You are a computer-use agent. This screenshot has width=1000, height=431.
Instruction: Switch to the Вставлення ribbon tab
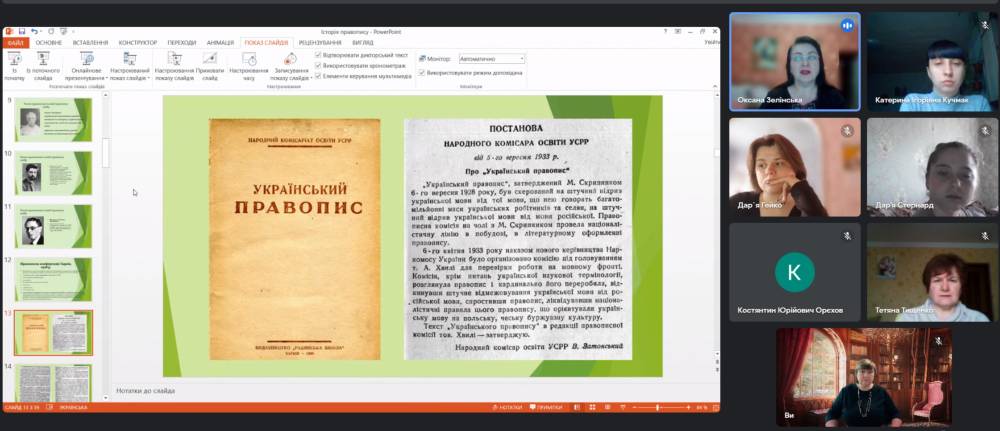tap(91, 43)
